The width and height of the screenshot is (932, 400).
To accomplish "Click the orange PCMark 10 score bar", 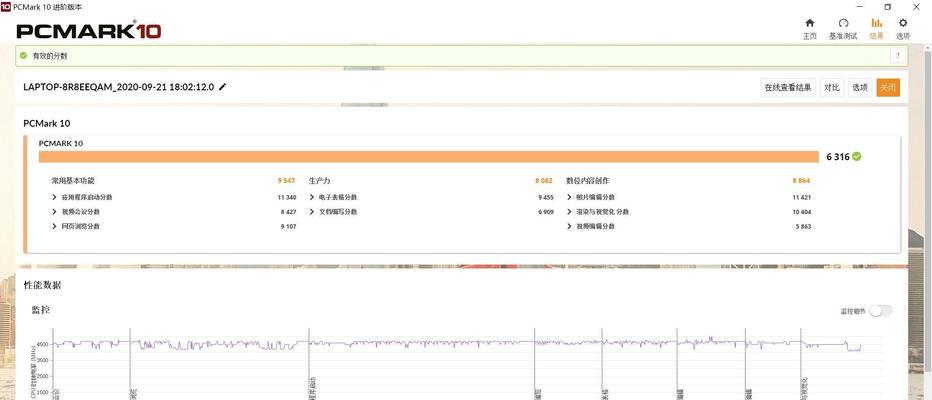I will [x=429, y=157].
